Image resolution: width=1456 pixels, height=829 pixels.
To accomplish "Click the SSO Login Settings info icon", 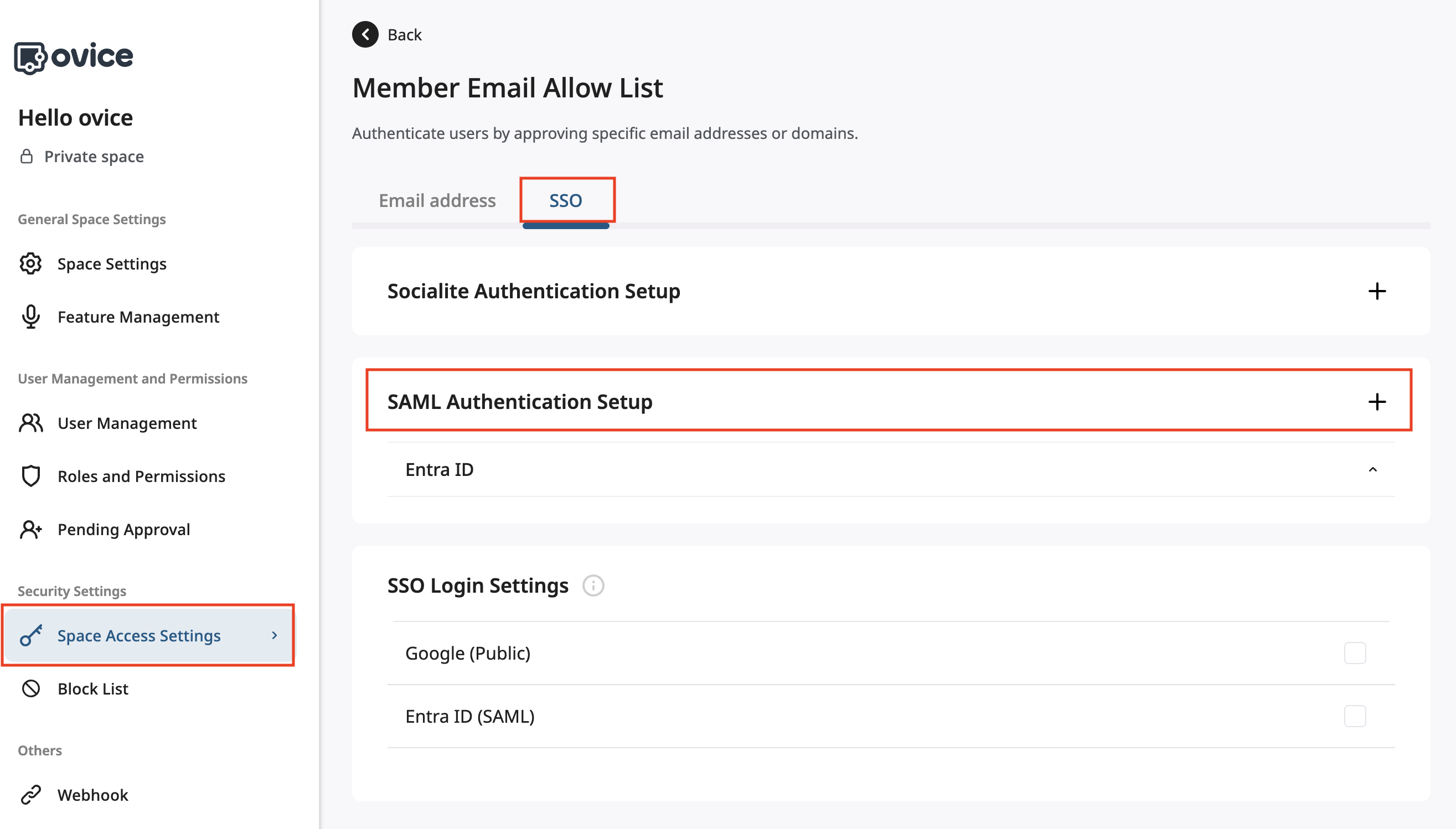I will pyautogui.click(x=593, y=586).
